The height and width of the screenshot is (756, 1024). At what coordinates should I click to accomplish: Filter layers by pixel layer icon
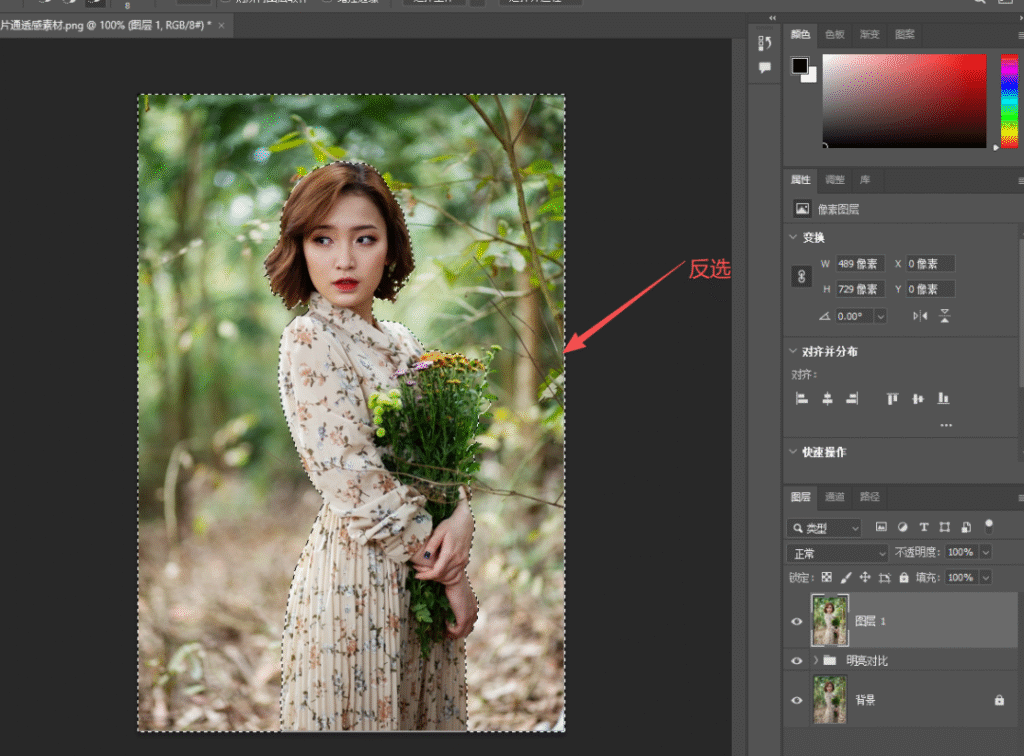point(881,527)
